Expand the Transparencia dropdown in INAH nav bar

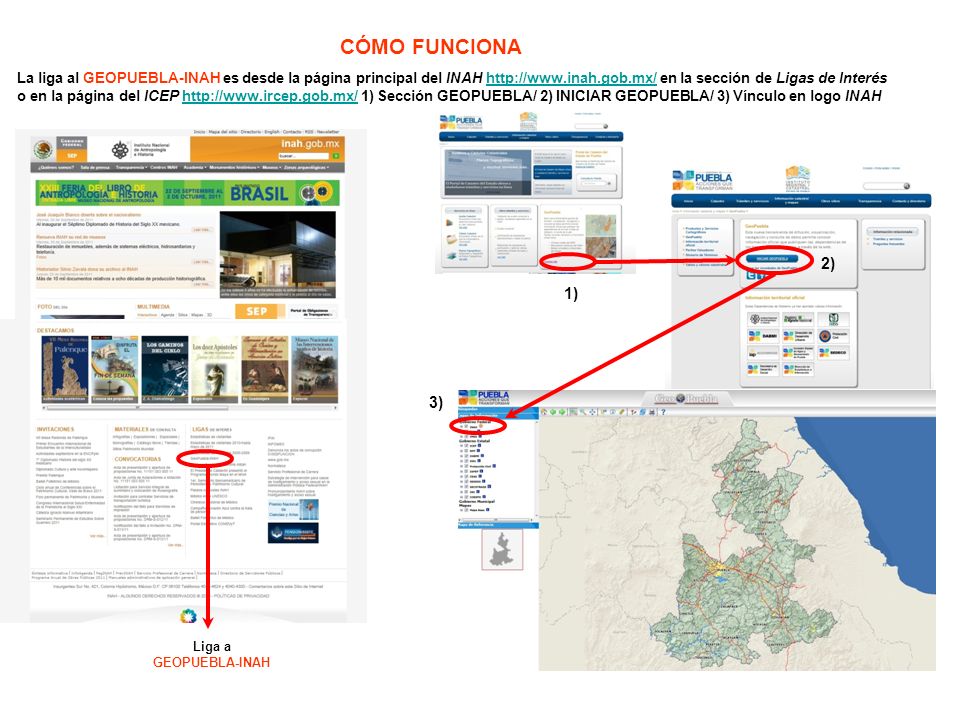point(131,167)
